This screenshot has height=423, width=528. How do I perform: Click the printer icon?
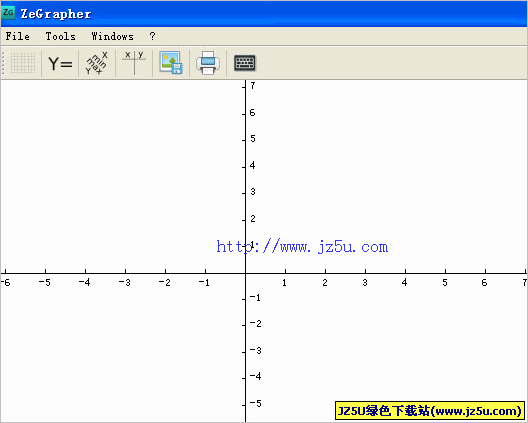208,63
